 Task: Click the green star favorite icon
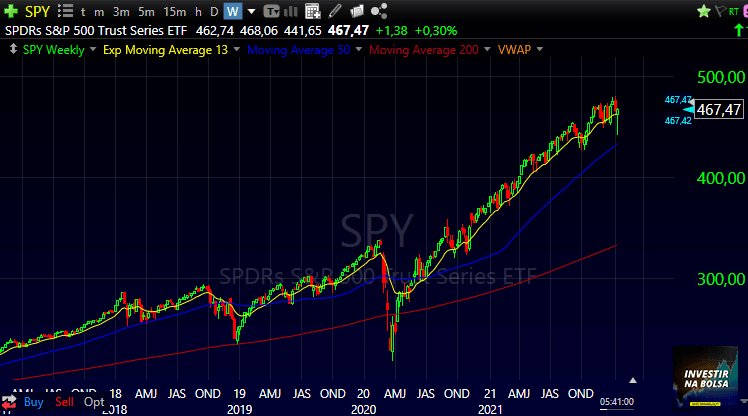coord(704,11)
